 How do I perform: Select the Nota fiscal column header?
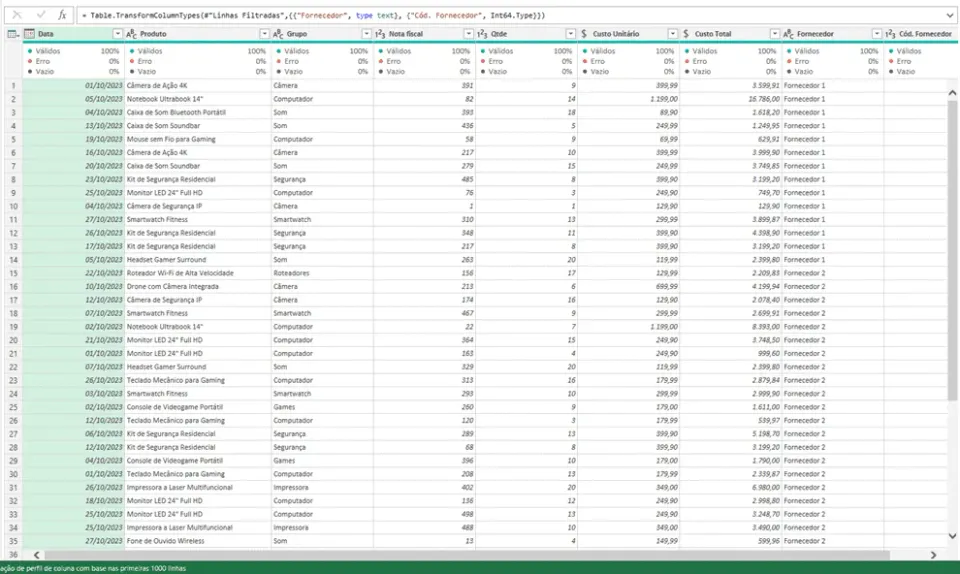click(x=424, y=34)
